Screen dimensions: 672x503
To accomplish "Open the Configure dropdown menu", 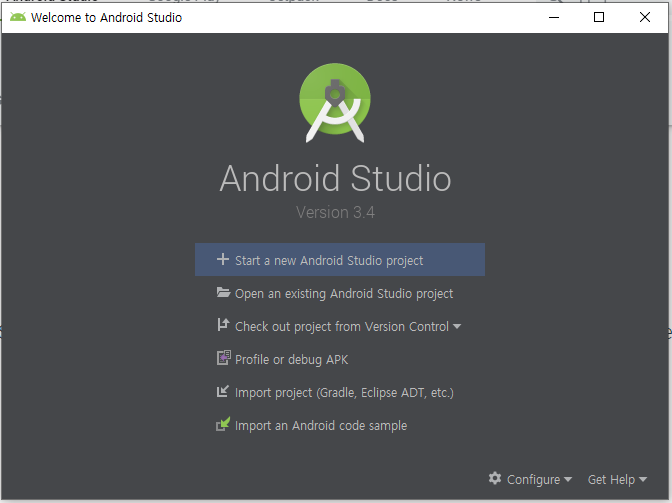I will coord(530,479).
